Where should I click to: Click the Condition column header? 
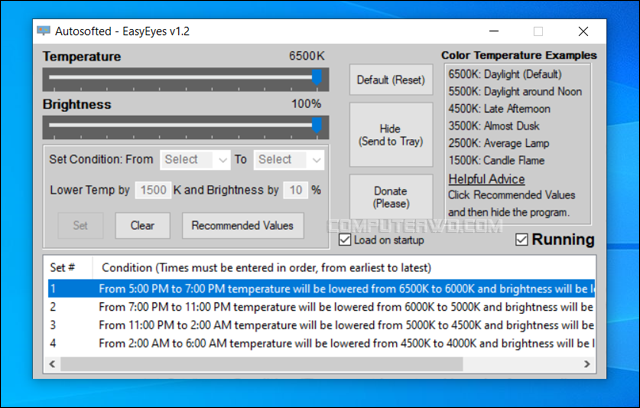[343, 268]
